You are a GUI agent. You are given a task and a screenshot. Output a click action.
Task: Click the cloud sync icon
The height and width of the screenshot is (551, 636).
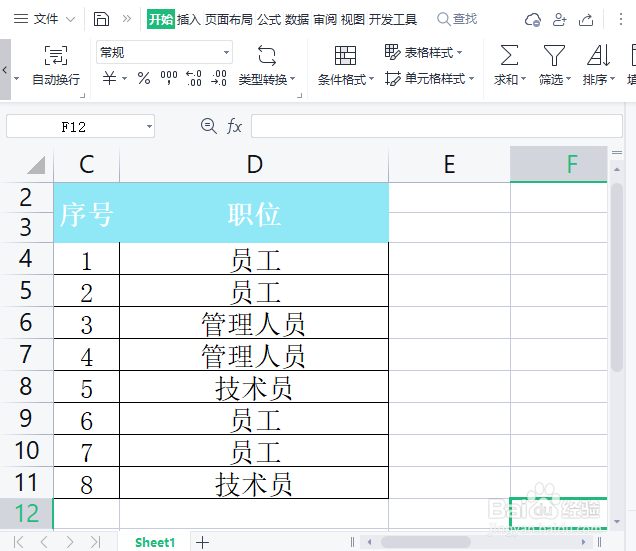coord(532,19)
